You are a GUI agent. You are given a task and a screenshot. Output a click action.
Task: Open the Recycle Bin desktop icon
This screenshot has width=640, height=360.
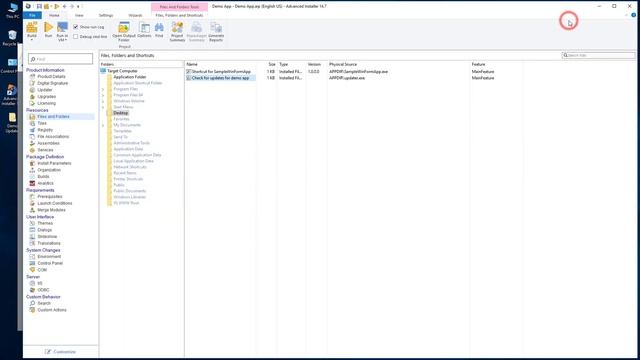pos(11,38)
